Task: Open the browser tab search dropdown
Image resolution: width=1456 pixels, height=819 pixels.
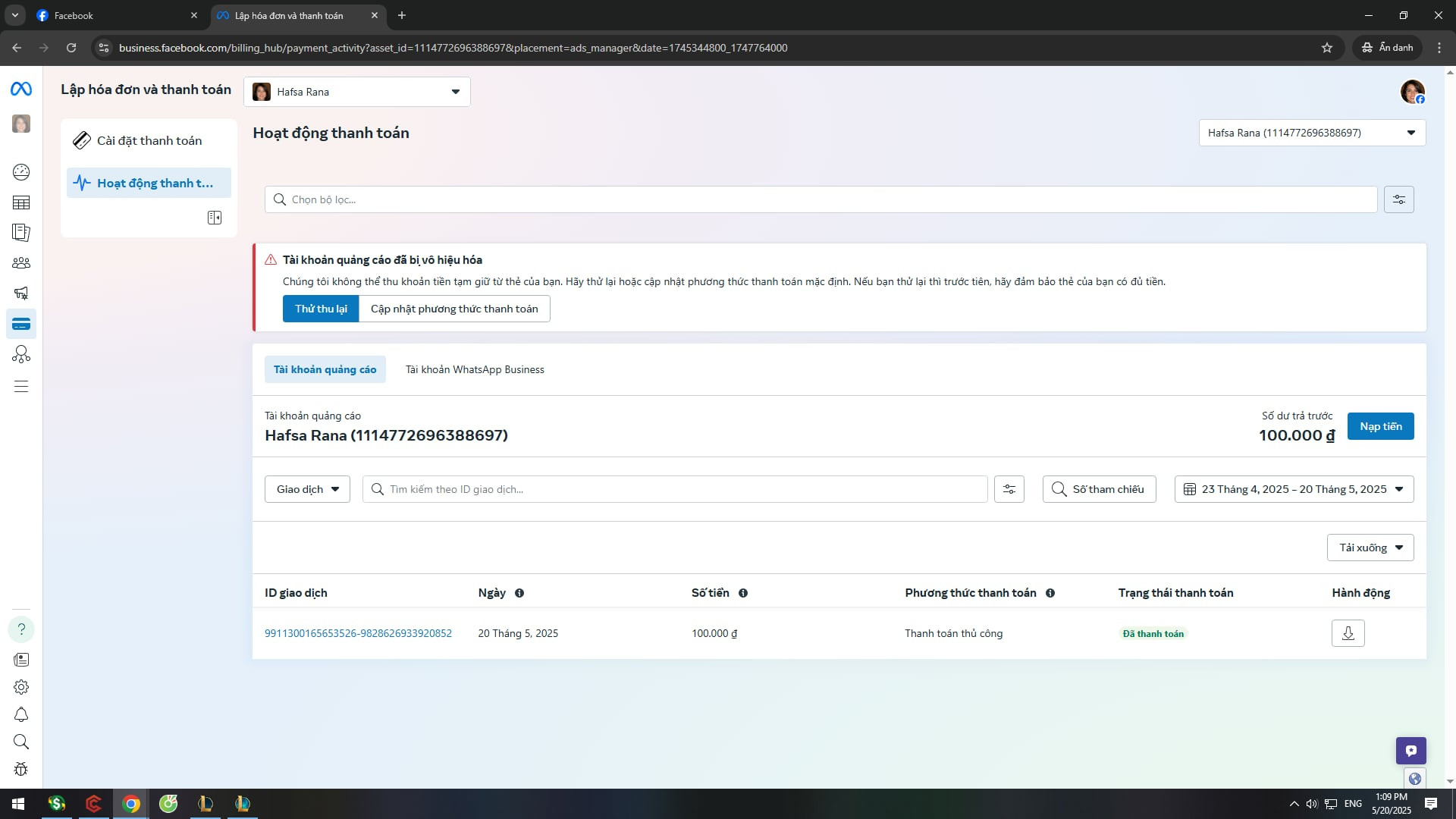Action: [x=14, y=15]
